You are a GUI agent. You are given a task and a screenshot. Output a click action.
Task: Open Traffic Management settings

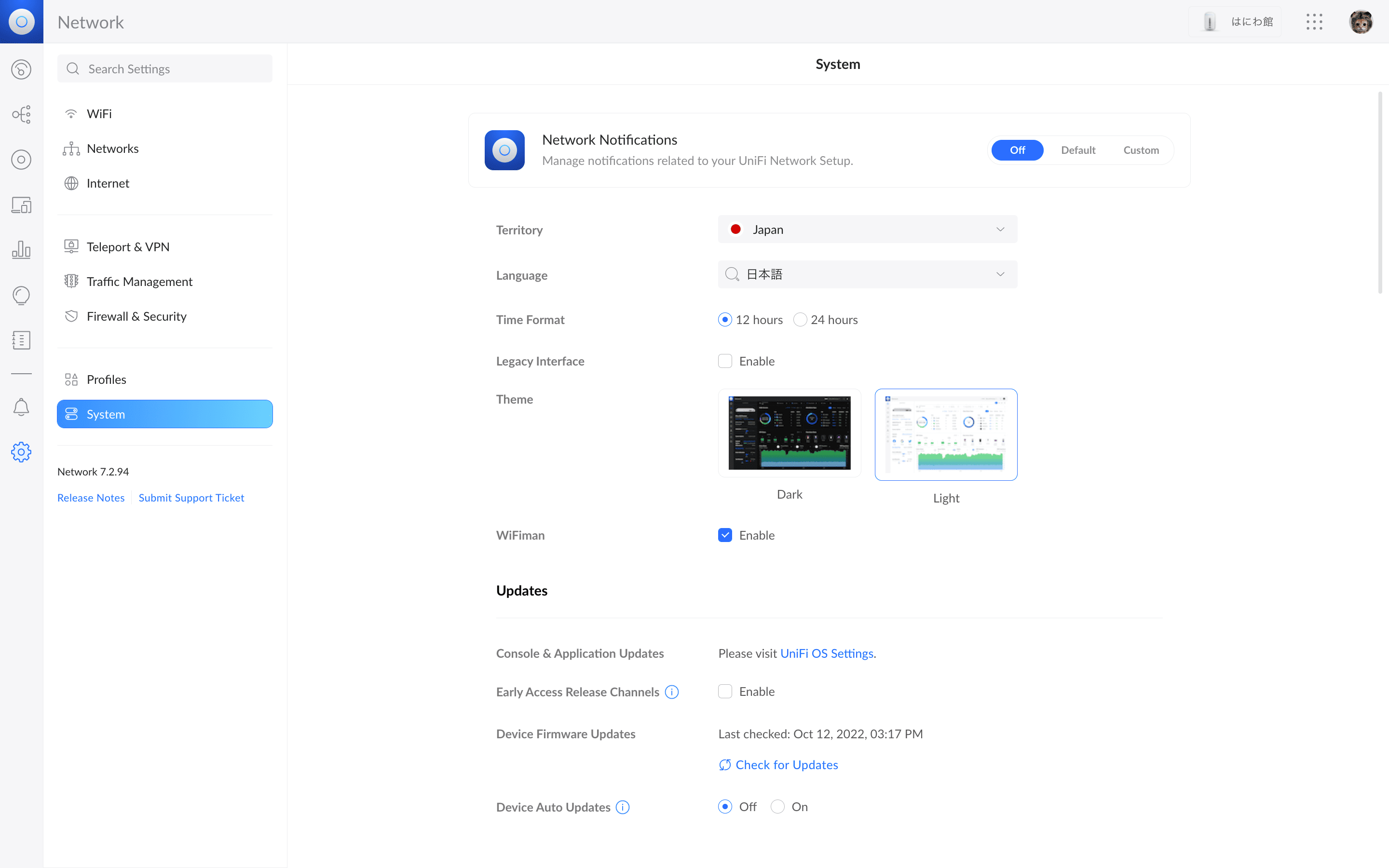[x=165, y=281]
